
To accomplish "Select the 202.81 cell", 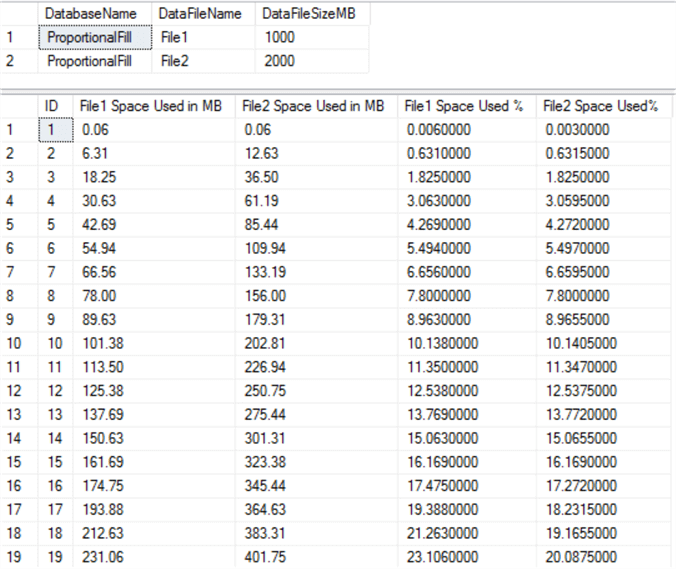I will pos(316,344).
